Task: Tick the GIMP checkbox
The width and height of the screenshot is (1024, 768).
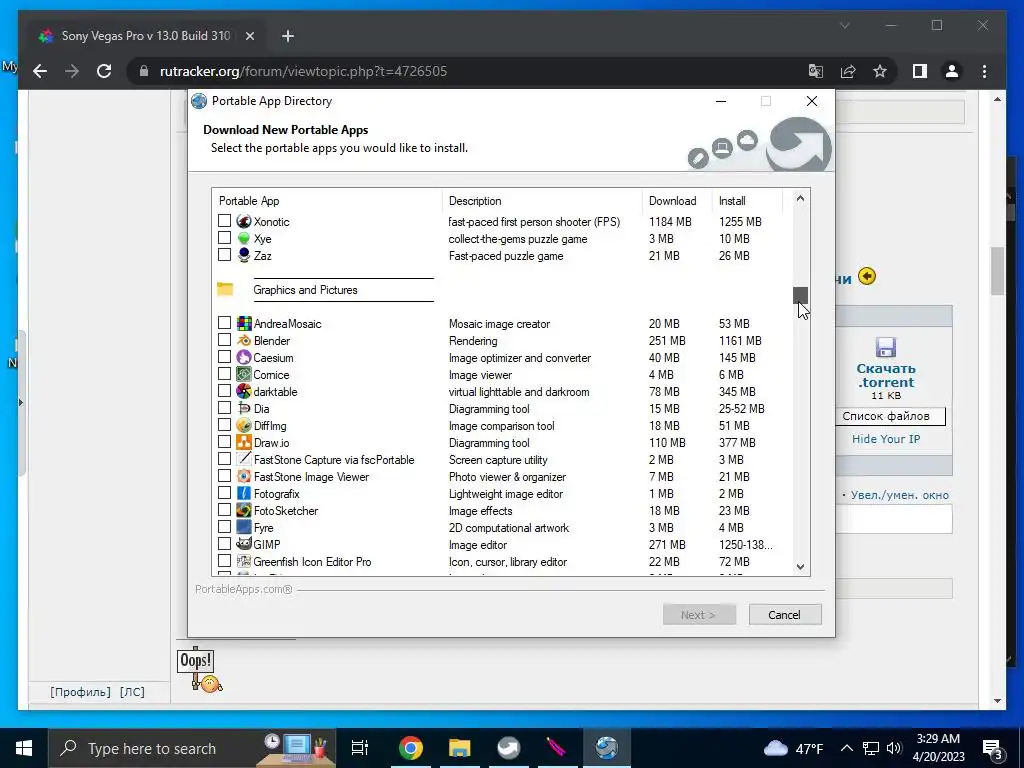Action: [224, 543]
